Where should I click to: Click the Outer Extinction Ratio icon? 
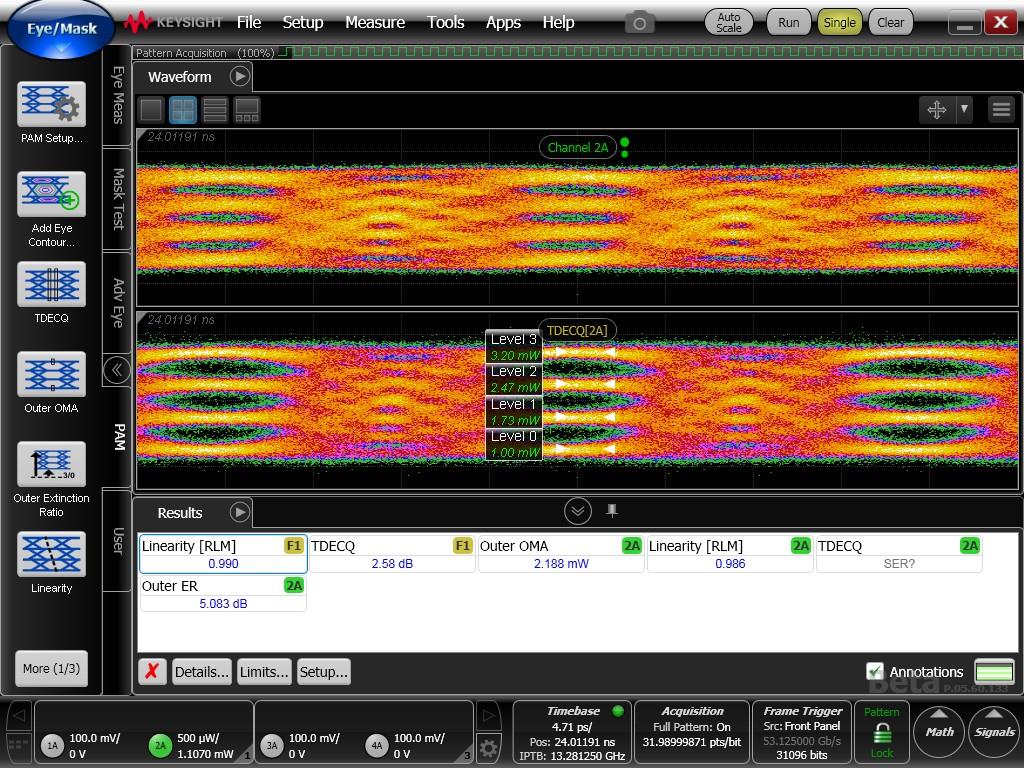pyautogui.click(x=51, y=465)
